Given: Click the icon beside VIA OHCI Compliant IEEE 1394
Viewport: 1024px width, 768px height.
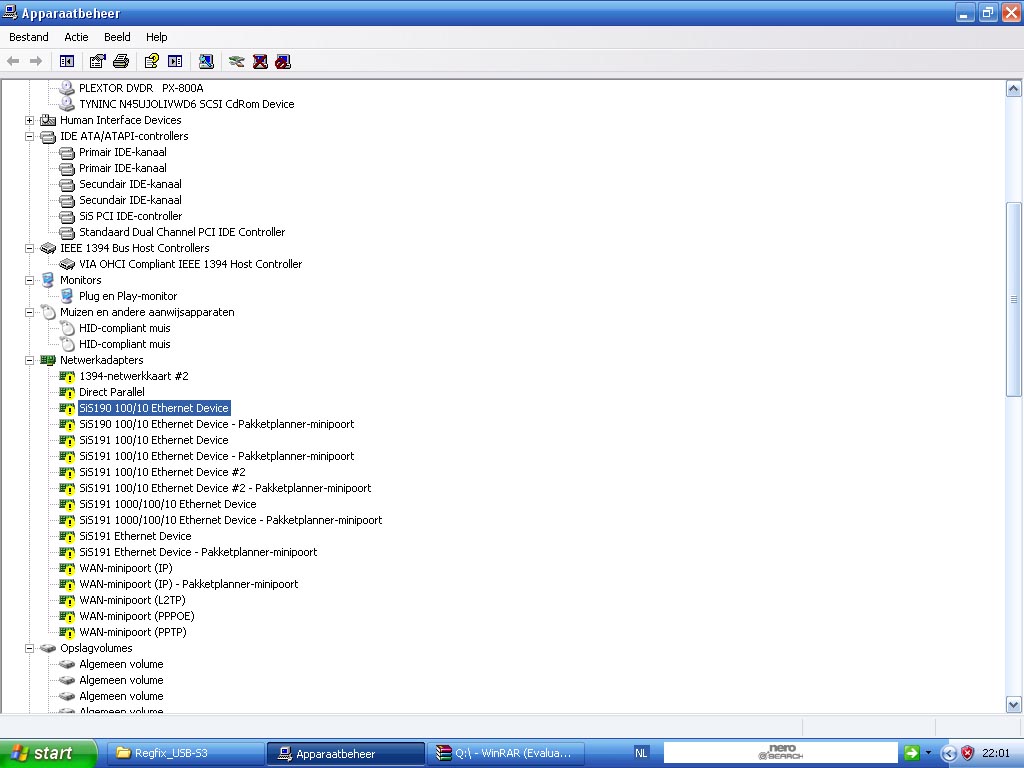Looking at the screenshot, I should pyautogui.click(x=67, y=264).
